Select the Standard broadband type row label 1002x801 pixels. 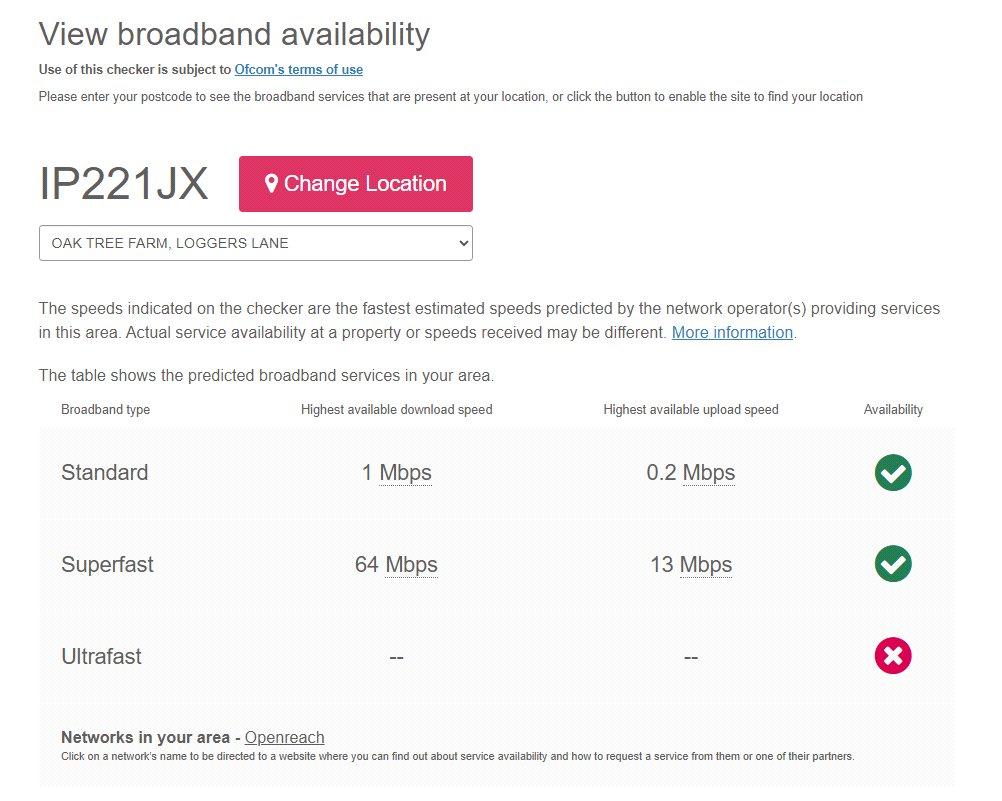104,472
